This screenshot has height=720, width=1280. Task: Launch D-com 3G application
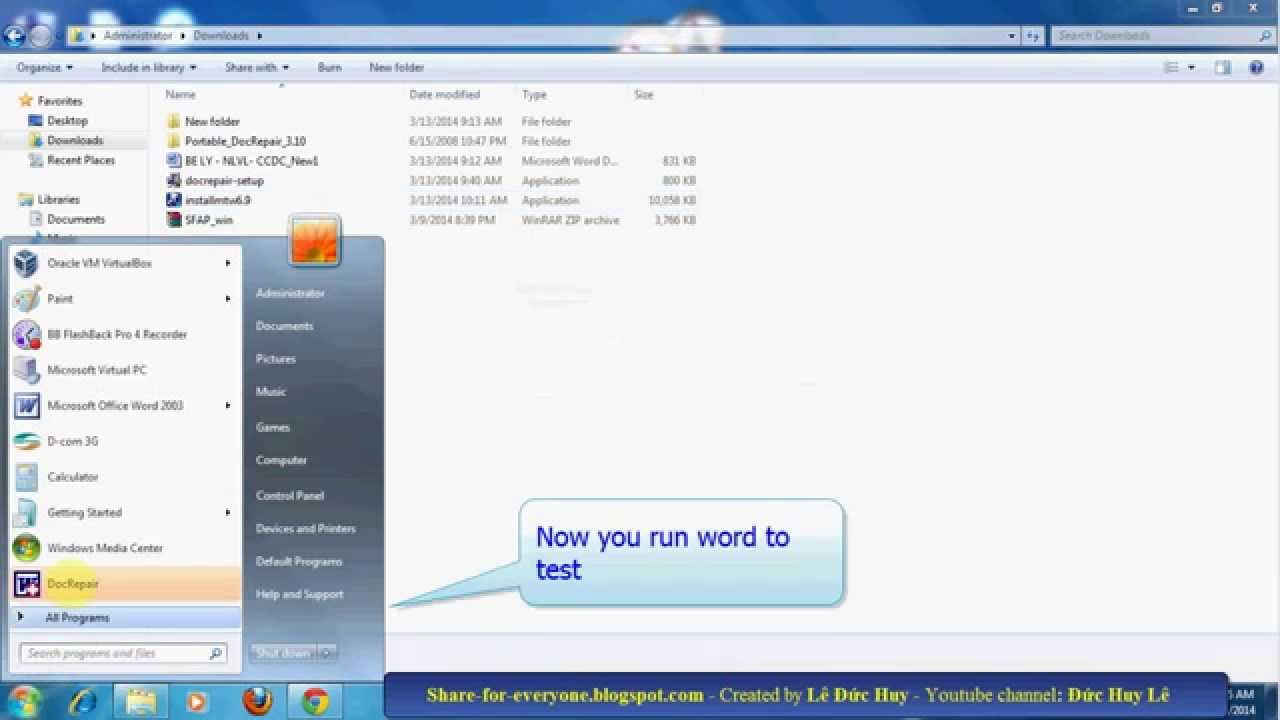125,441
